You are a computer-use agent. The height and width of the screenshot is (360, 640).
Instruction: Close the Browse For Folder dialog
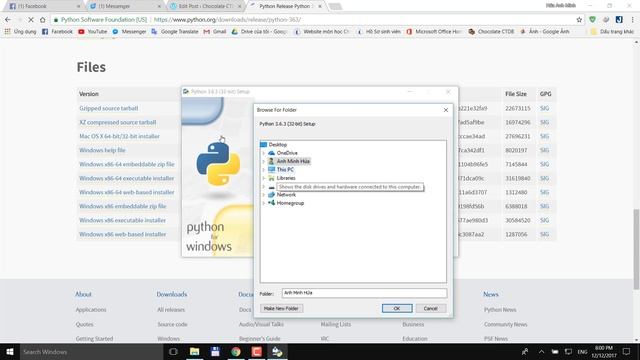(x=446, y=110)
